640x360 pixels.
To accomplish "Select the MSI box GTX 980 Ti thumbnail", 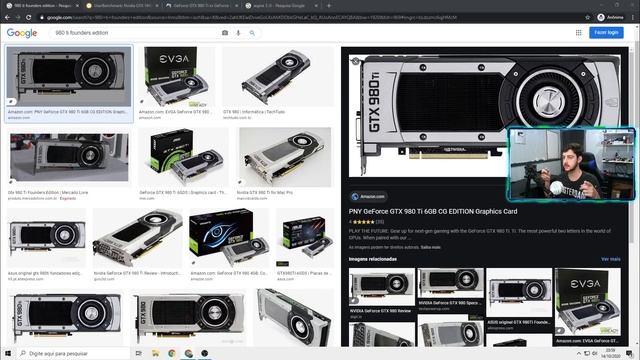I will (x=184, y=157).
